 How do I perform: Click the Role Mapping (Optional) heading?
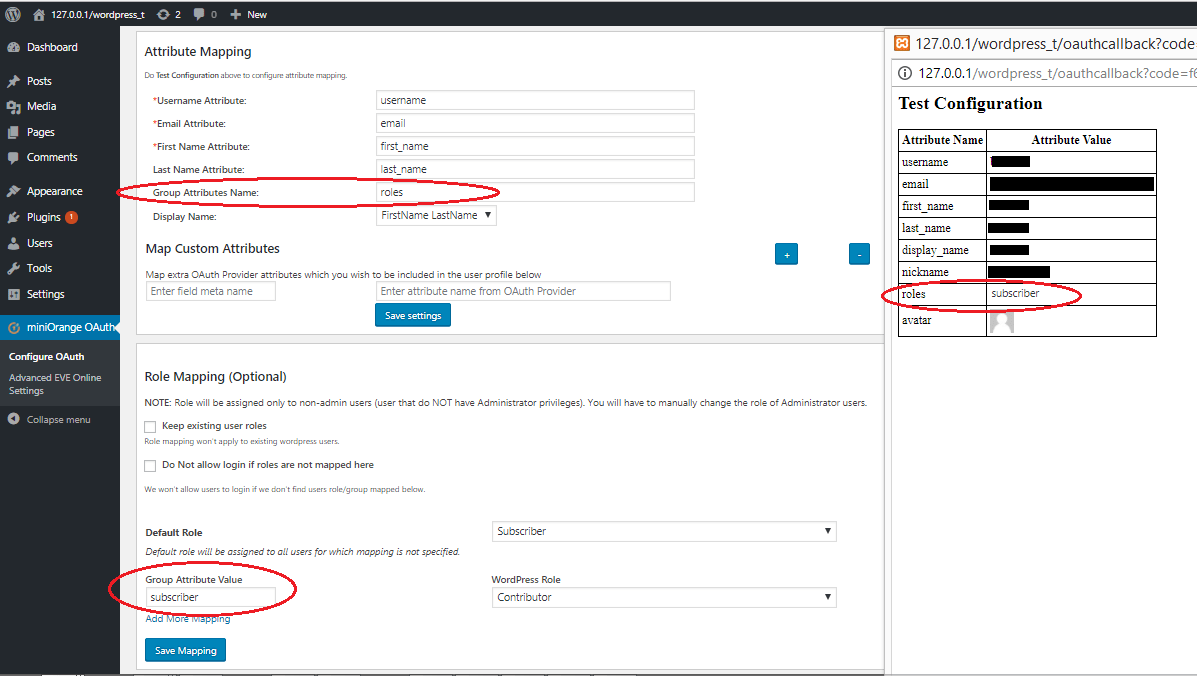point(215,377)
